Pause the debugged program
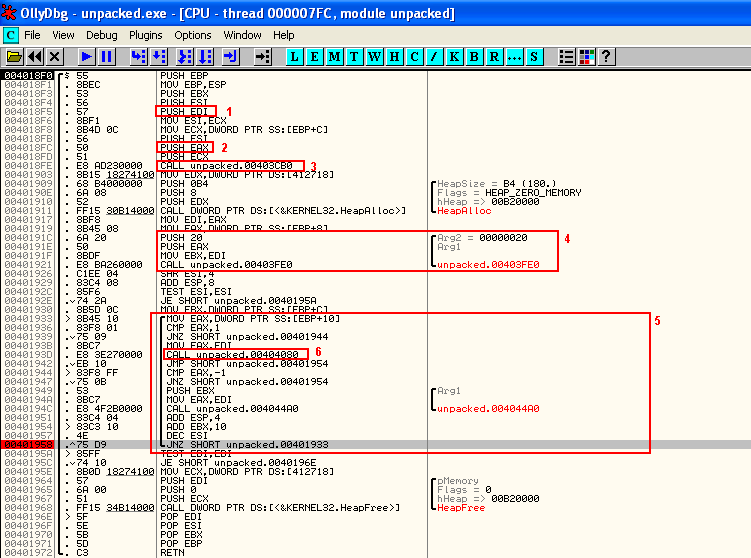The width and height of the screenshot is (751, 558). coord(106,57)
